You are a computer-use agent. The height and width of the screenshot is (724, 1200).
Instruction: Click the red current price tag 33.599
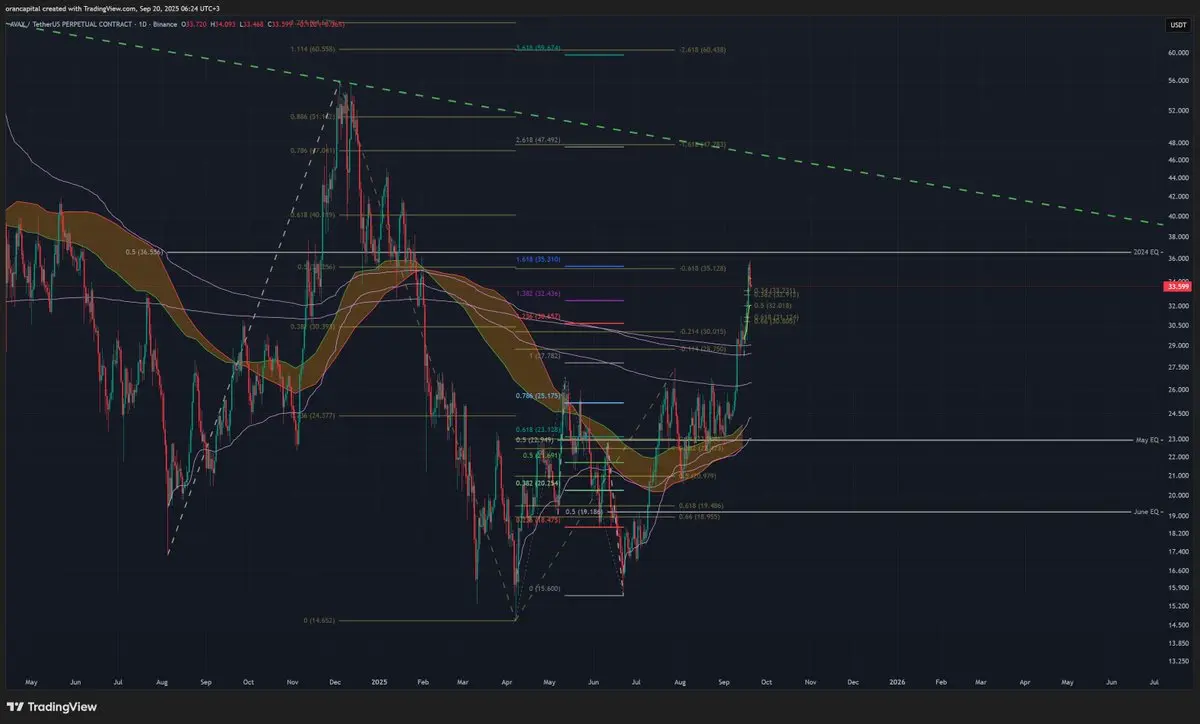[1177, 287]
